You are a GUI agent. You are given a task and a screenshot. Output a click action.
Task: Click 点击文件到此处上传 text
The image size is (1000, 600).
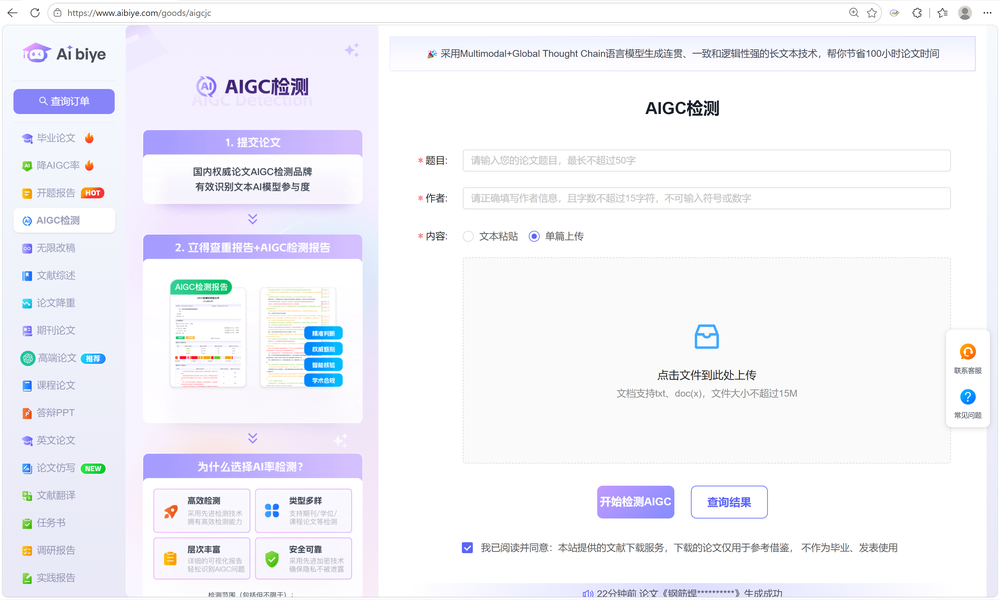click(706, 375)
